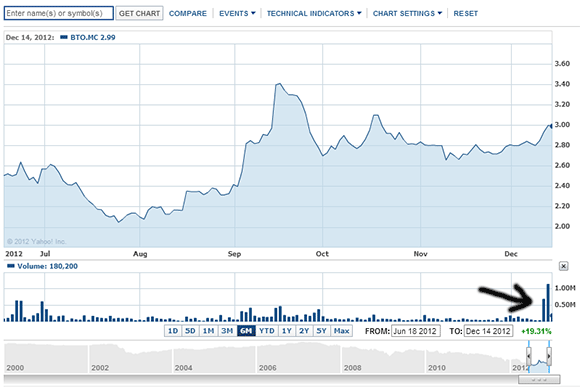Select the 5D time range

click(x=190, y=331)
